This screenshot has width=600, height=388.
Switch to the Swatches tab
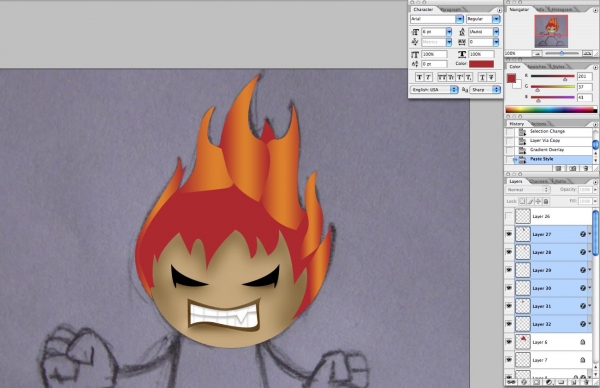[x=537, y=67]
